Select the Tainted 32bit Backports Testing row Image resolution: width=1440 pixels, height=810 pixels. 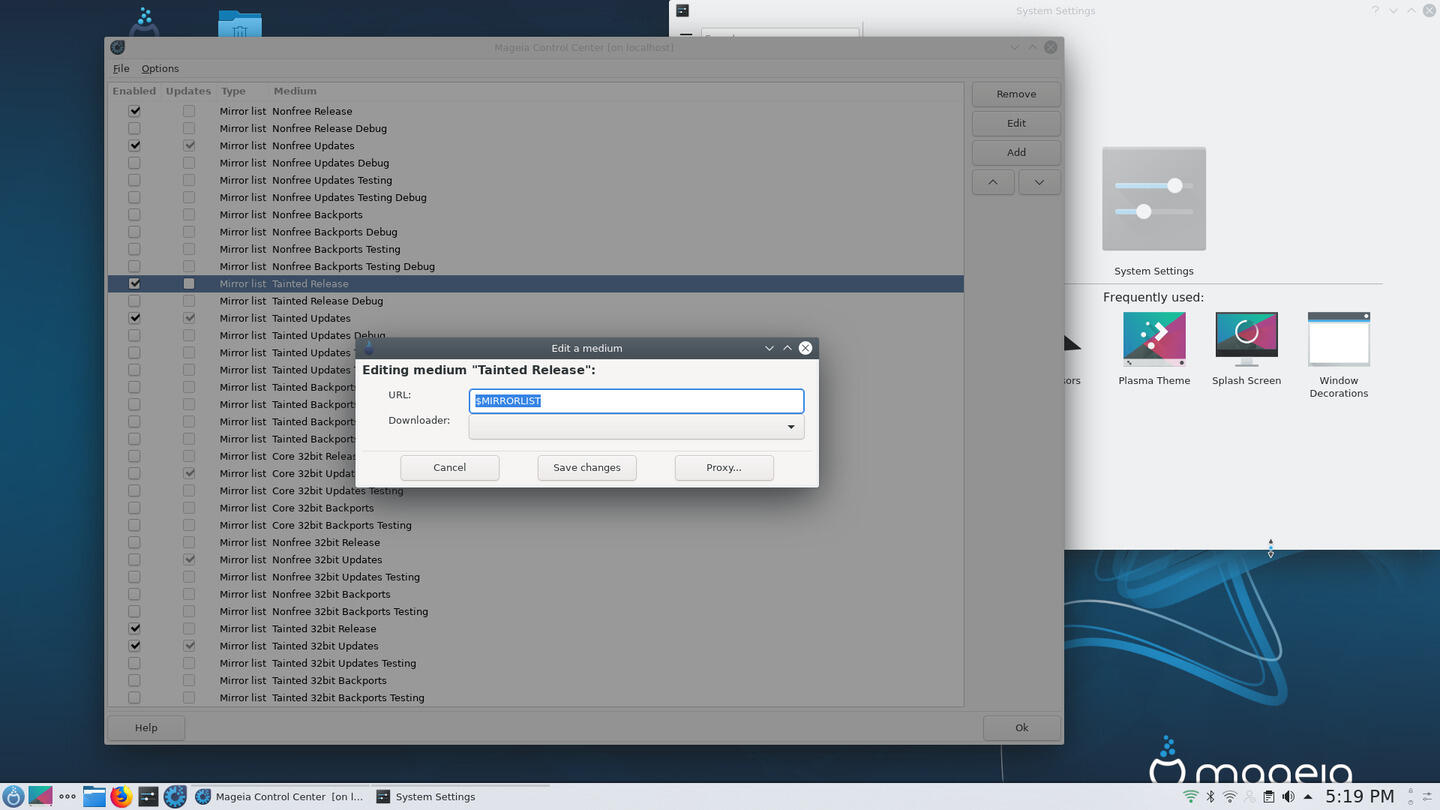coord(535,698)
